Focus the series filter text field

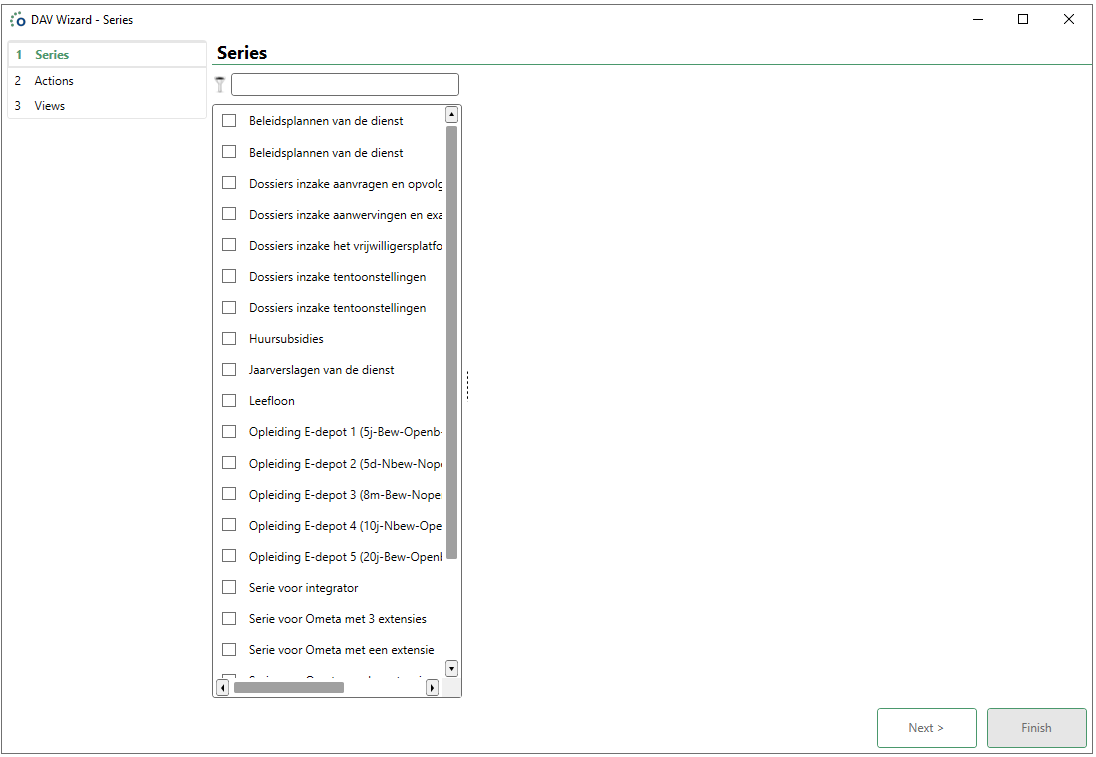tap(344, 85)
